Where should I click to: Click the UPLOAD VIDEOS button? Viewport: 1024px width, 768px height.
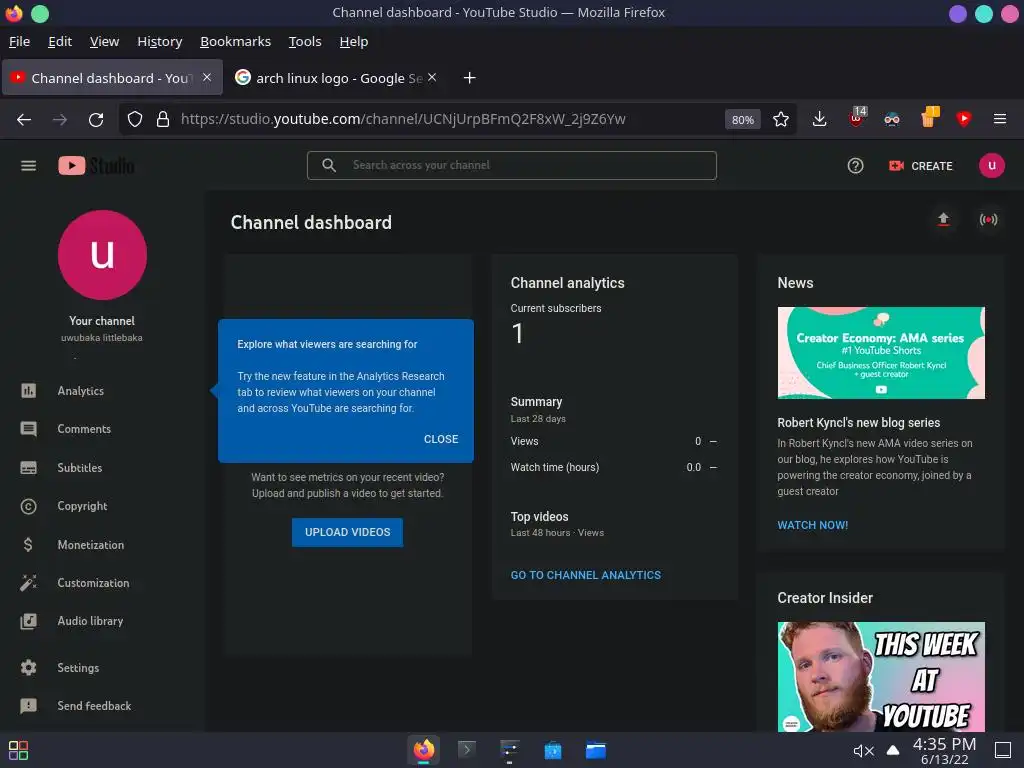click(347, 532)
